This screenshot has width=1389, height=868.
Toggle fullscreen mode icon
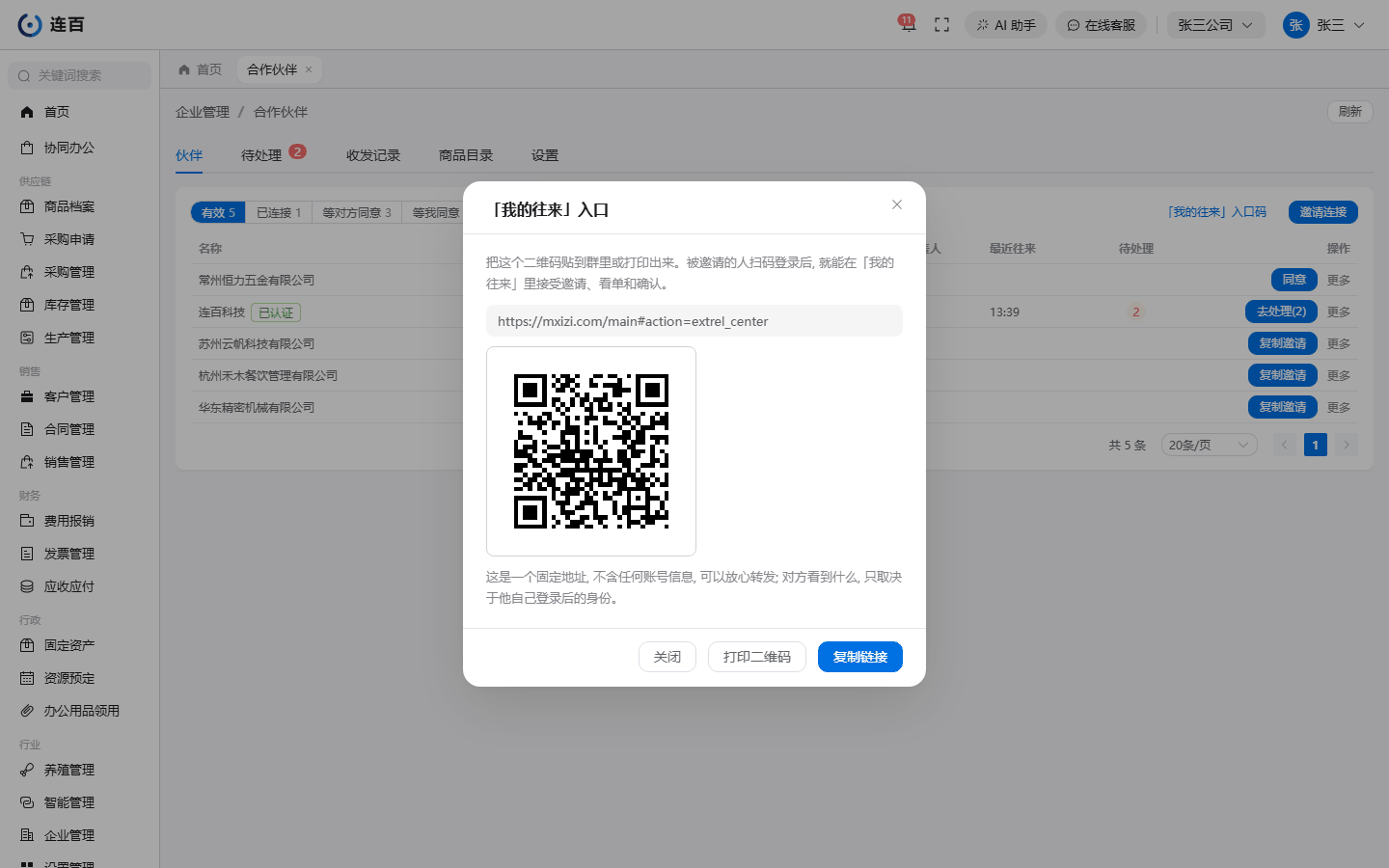942,25
